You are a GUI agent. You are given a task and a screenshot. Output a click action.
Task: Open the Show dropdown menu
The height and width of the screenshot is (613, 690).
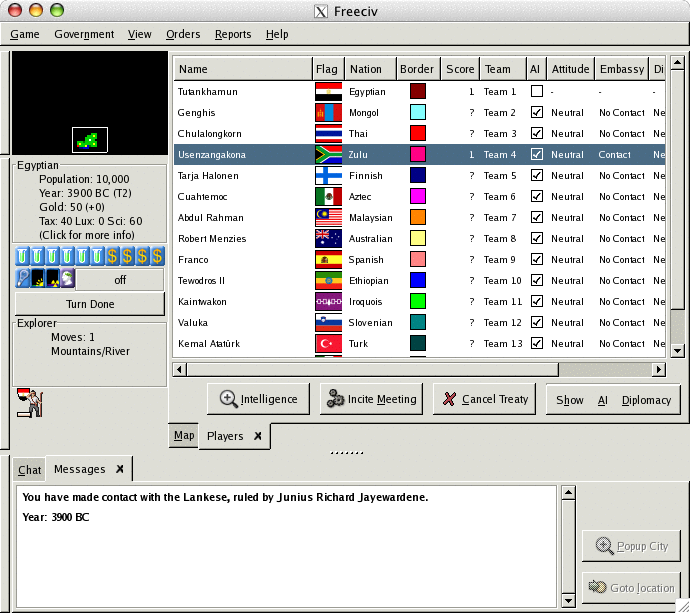point(569,400)
